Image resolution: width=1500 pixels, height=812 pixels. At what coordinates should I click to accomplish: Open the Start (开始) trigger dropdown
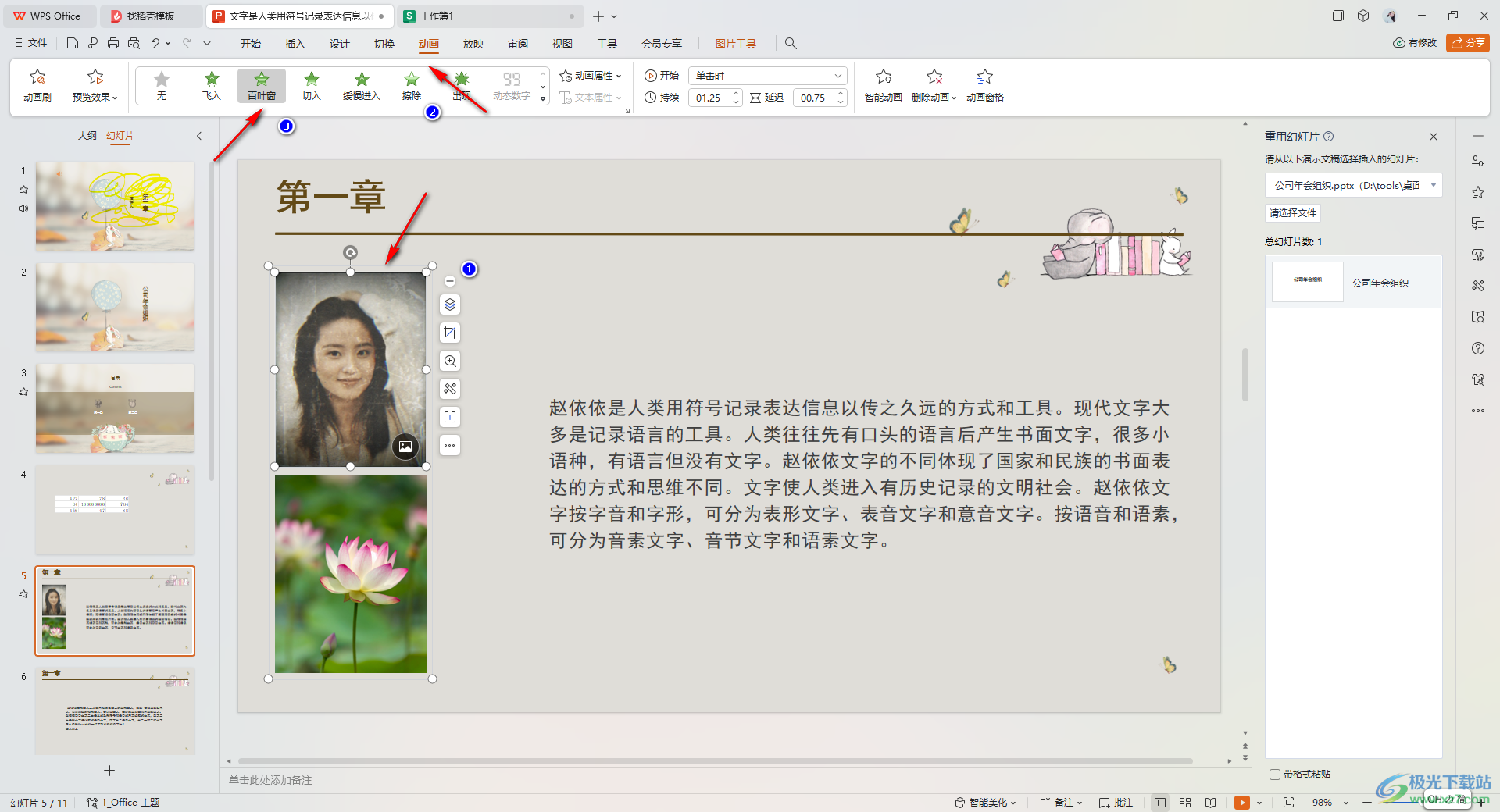767,76
